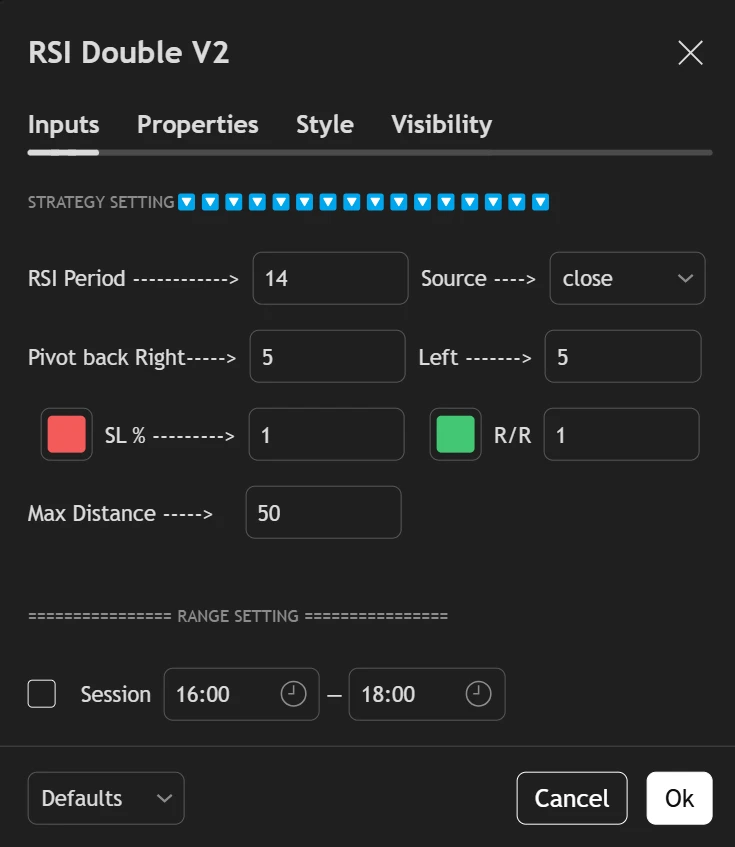Switch to the Properties tab
The width and height of the screenshot is (735, 847).
[x=197, y=125]
